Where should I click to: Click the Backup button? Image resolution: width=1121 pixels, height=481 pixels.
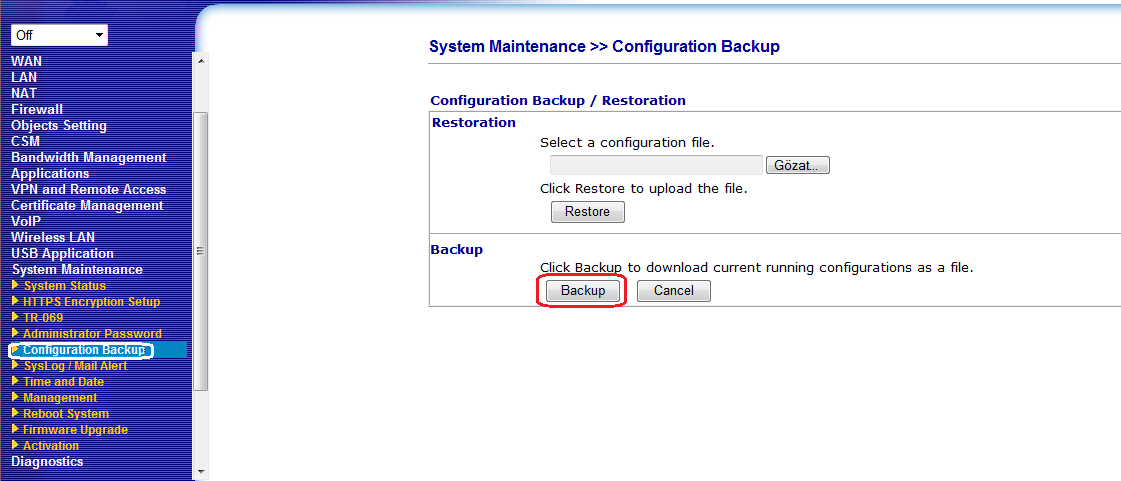pos(583,291)
